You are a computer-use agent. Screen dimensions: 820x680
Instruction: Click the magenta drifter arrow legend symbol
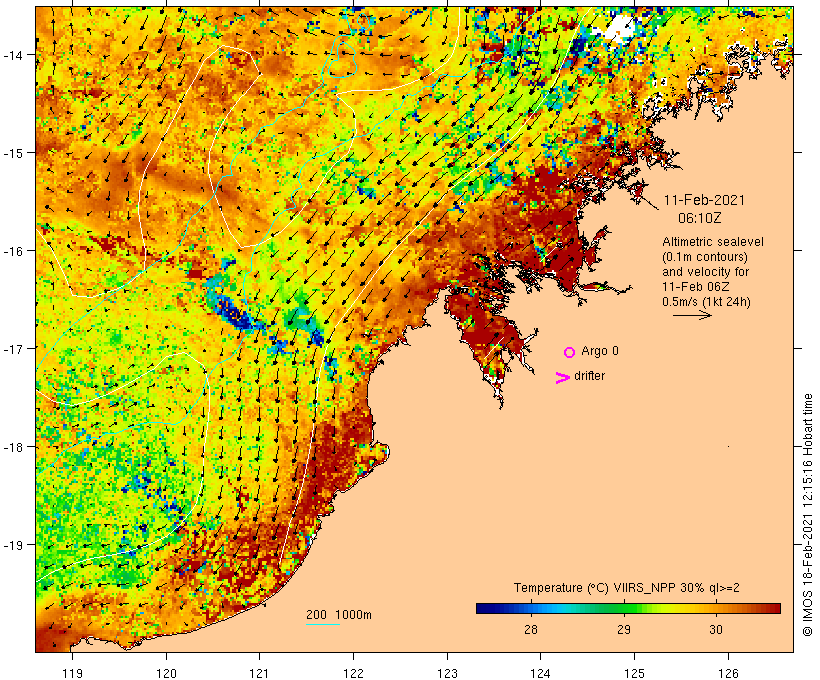[563, 378]
